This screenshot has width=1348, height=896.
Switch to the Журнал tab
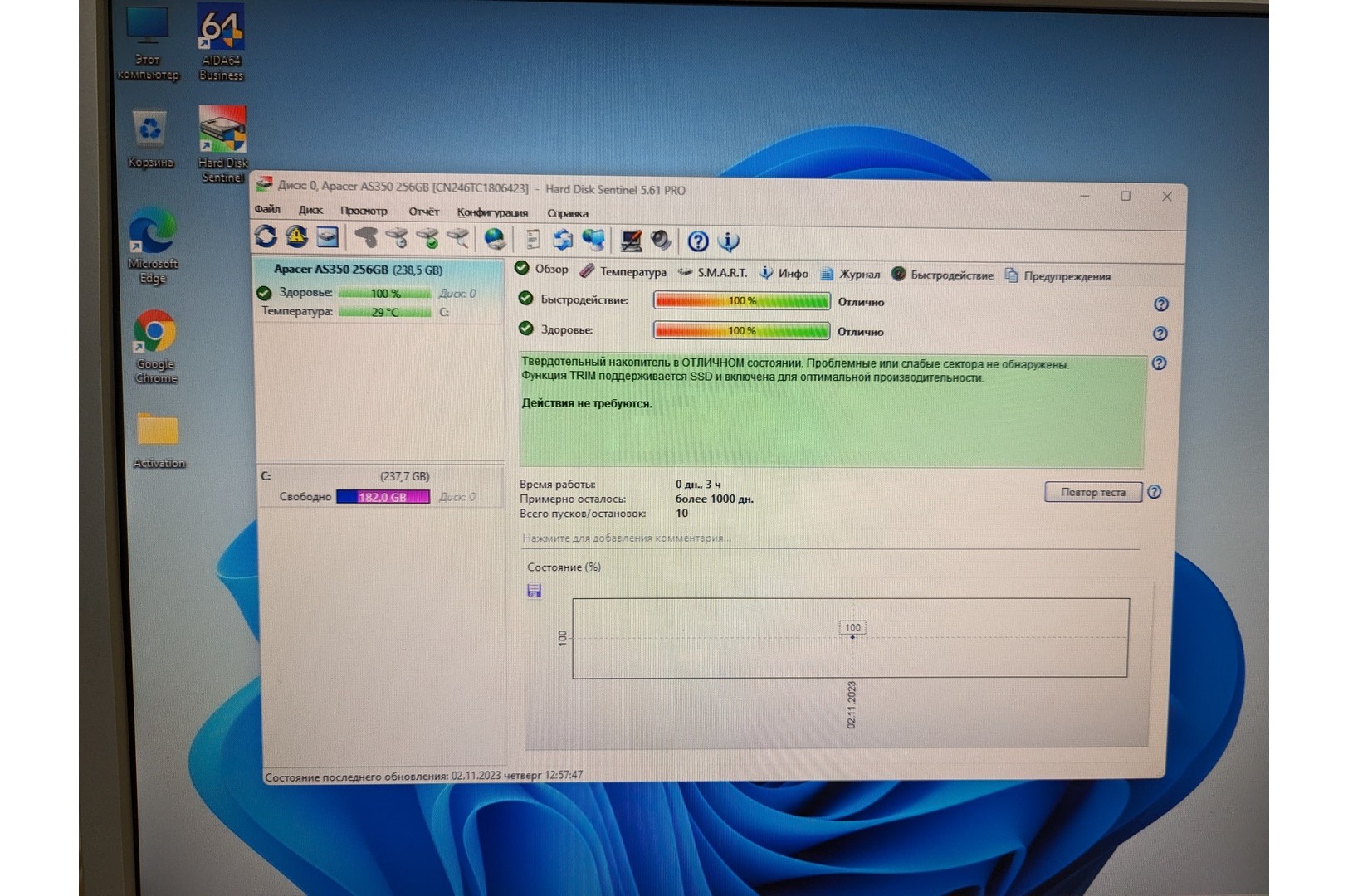point(850,274)
